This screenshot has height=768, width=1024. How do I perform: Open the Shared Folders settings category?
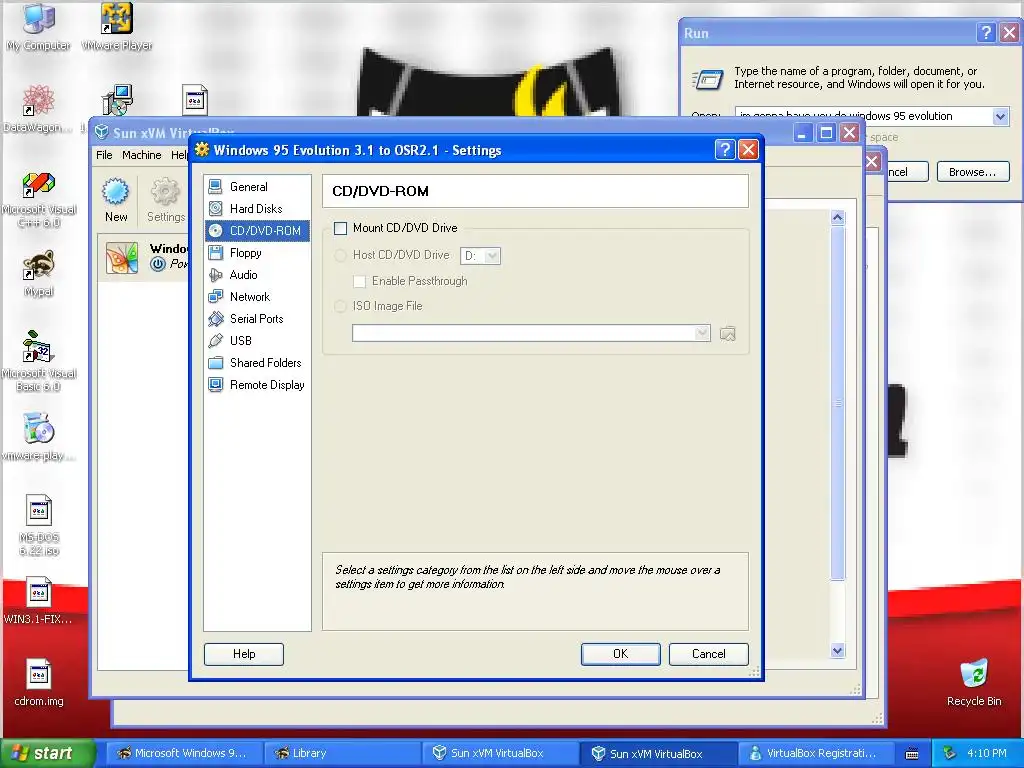click(x=257, y=363)
